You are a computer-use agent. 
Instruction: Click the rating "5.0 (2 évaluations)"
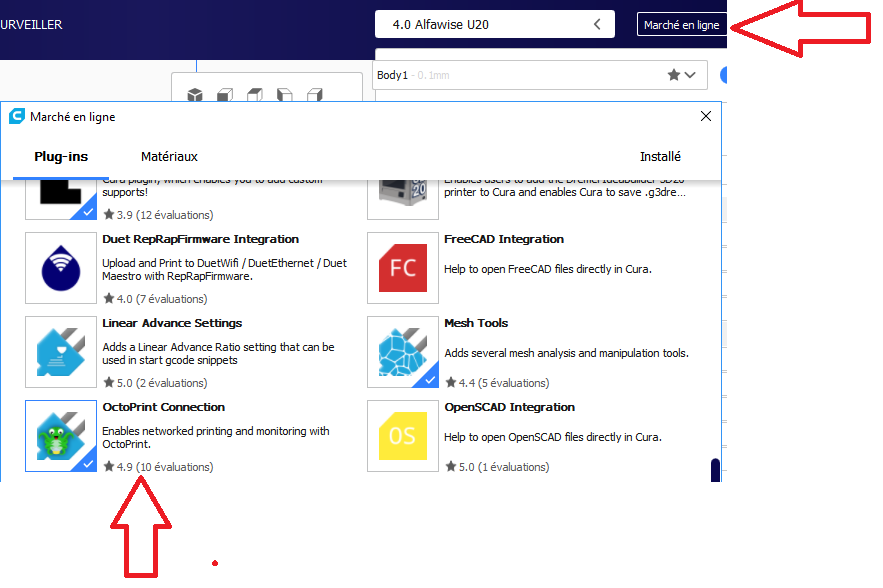[155, 382]
